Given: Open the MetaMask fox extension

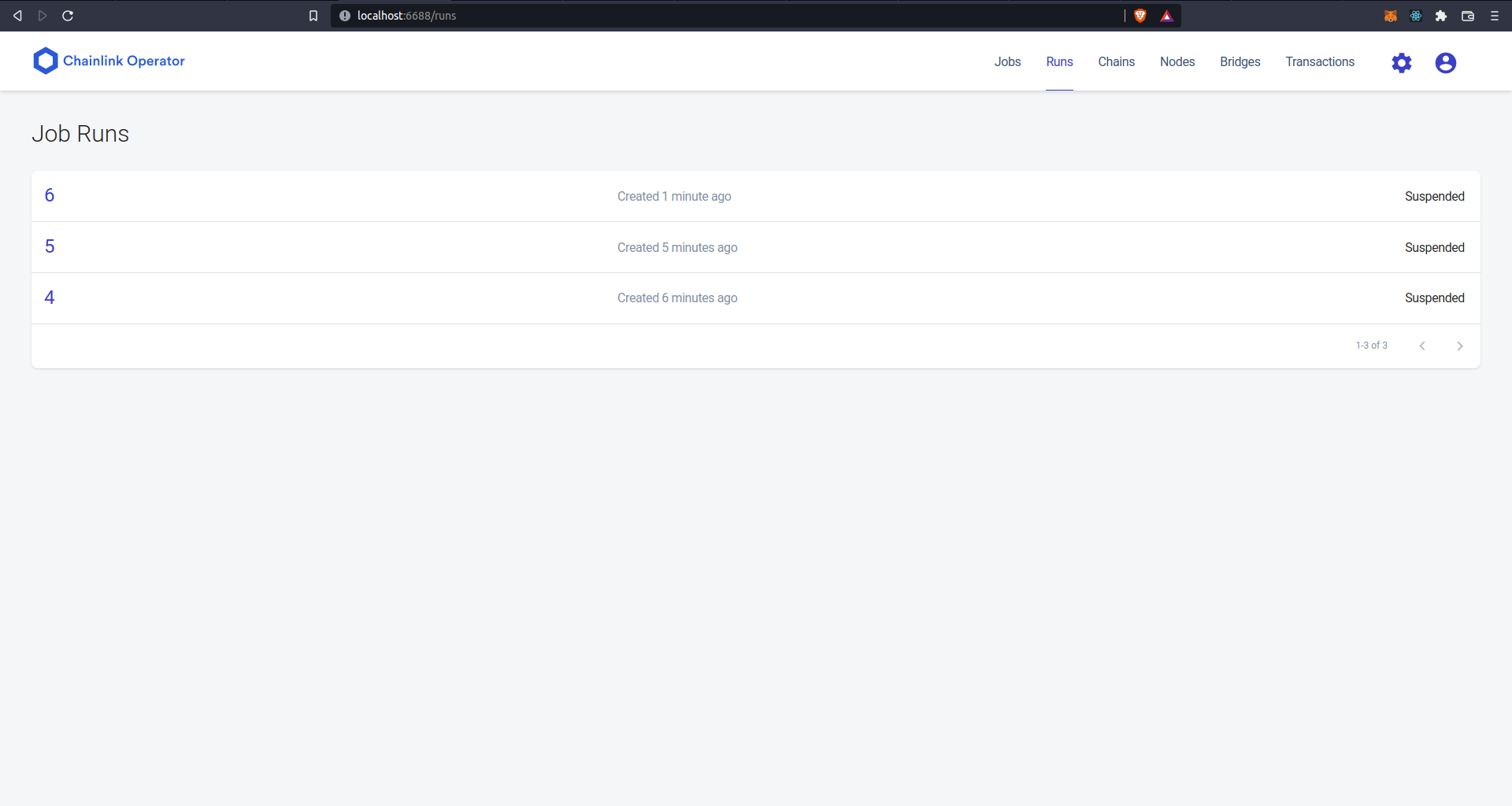Looking at the screenshot, I should click(x=1391, y=16).
